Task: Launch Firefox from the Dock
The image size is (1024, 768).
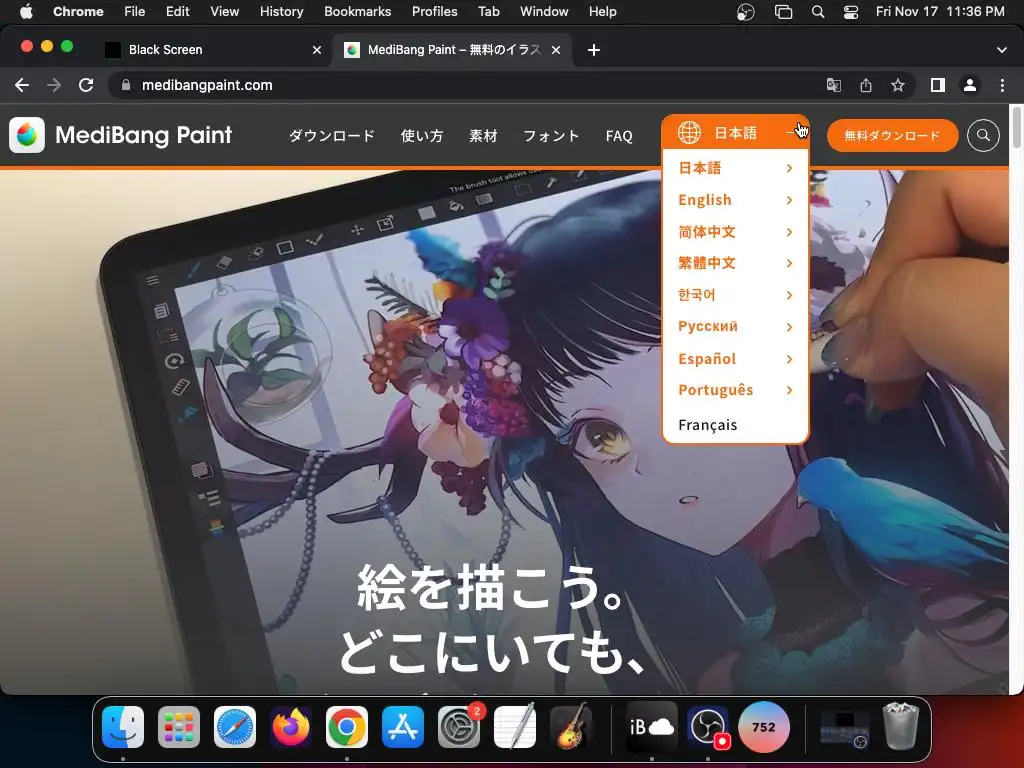Action: pyautogui.click(x=291, y=727)
